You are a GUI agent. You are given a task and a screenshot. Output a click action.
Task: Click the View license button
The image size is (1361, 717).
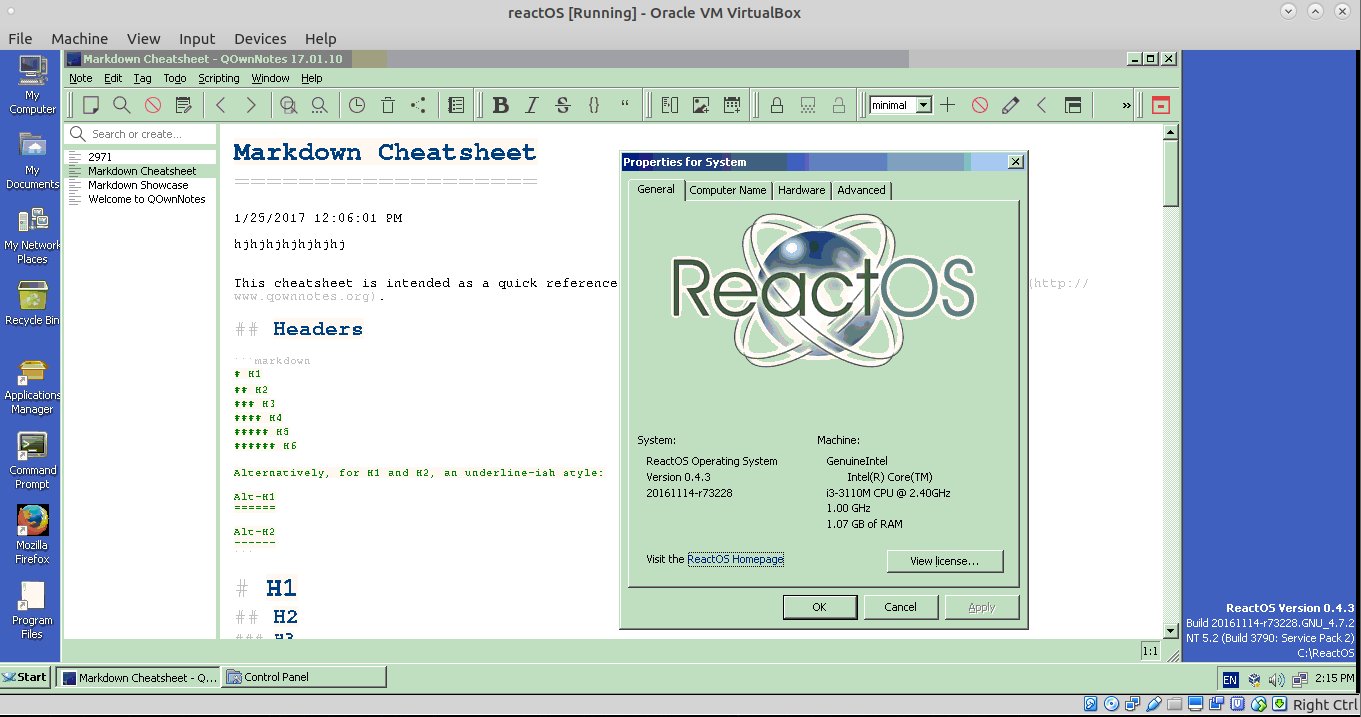click(x=945, y=561)
